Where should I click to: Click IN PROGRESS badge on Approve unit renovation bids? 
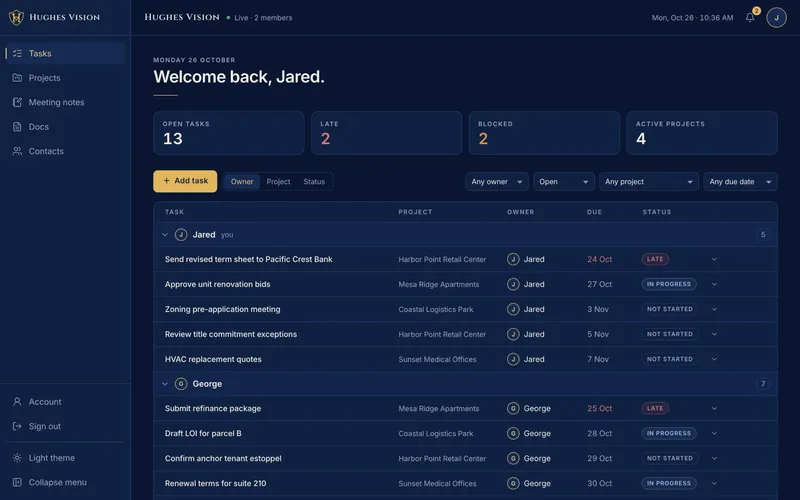pyautogui.click(x=669, y=284)
